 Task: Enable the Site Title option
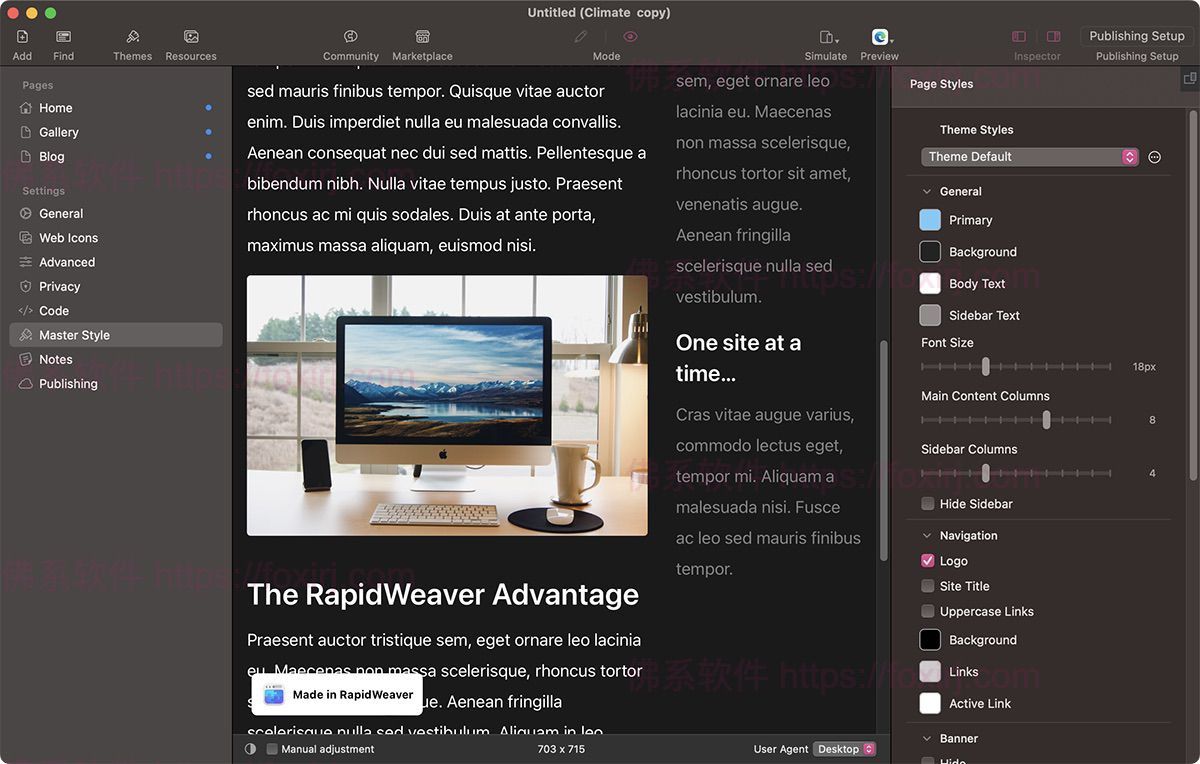pos(927,586)
